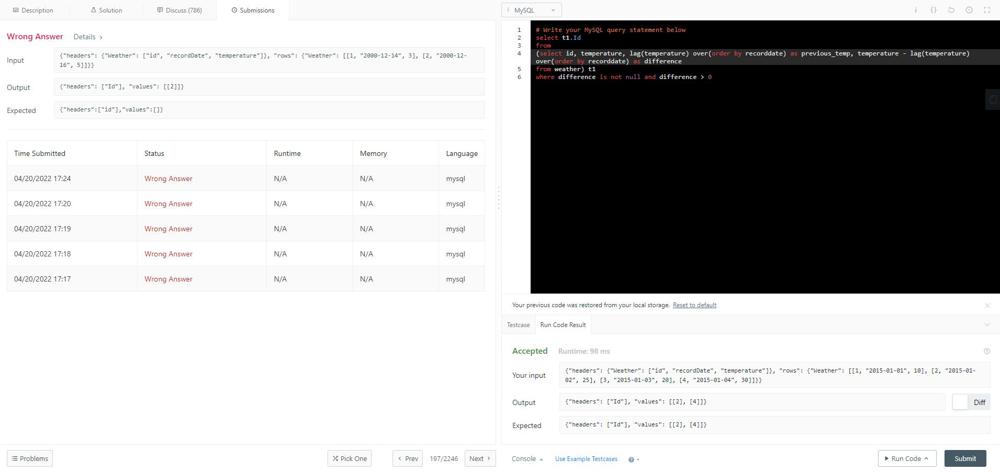Switch to the Description tab

(x=33, y=10)
